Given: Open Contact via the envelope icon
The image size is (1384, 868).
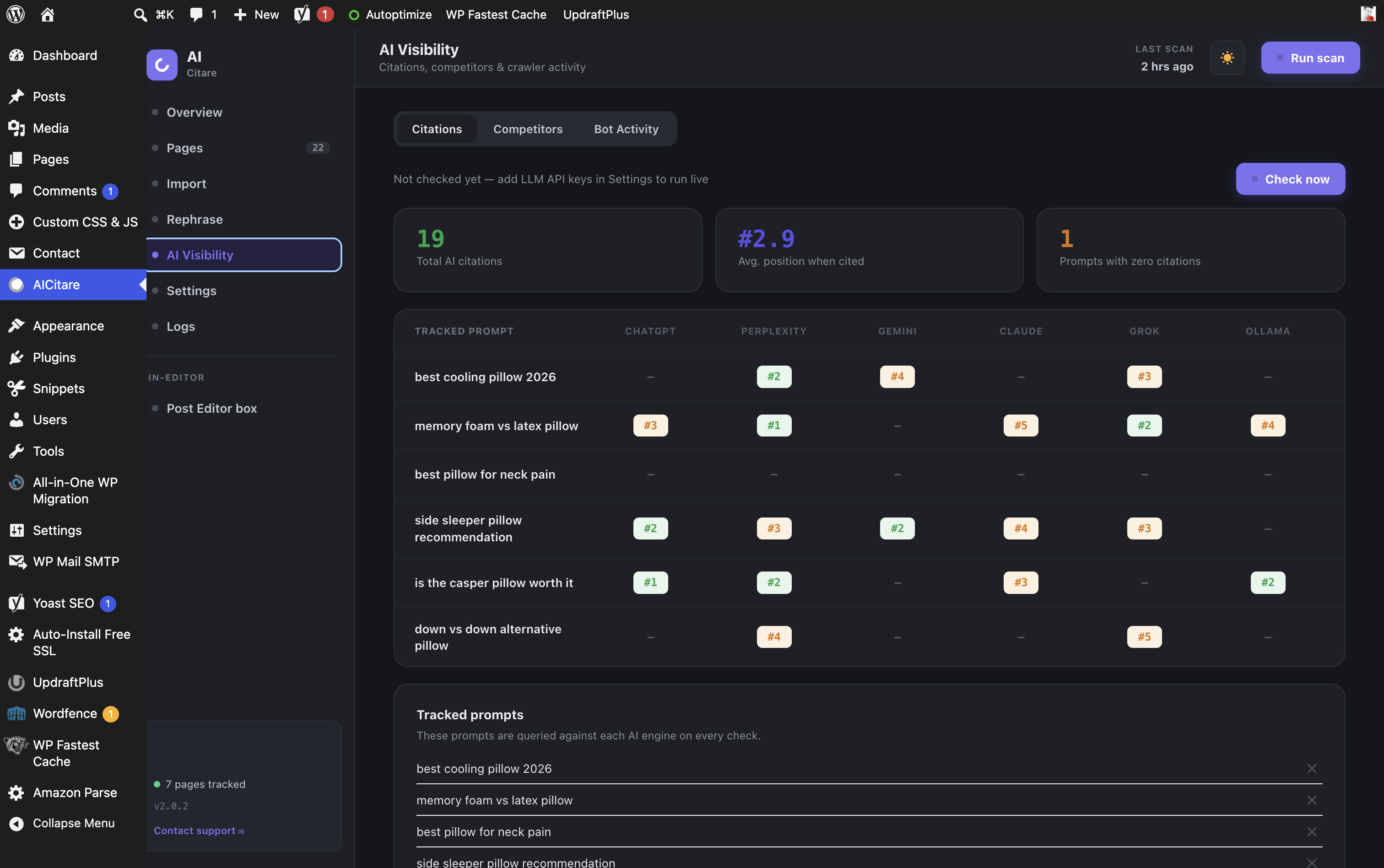Looking at the screenshot, I should (16, 253).
